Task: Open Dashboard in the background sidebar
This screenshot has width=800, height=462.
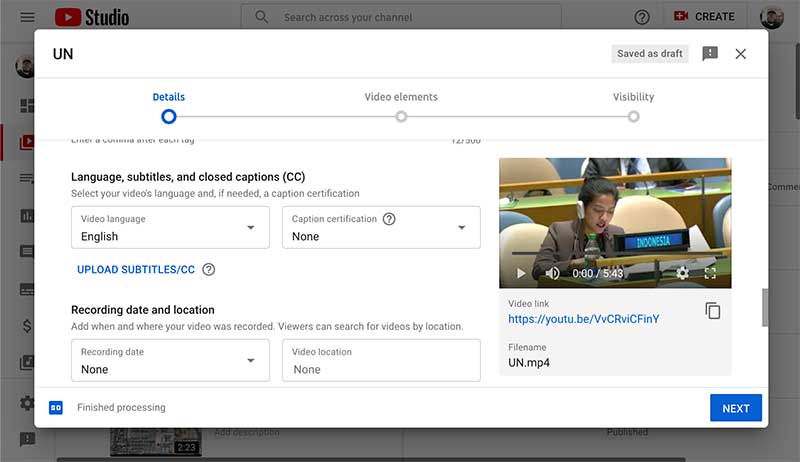Action: coord(27,106)
